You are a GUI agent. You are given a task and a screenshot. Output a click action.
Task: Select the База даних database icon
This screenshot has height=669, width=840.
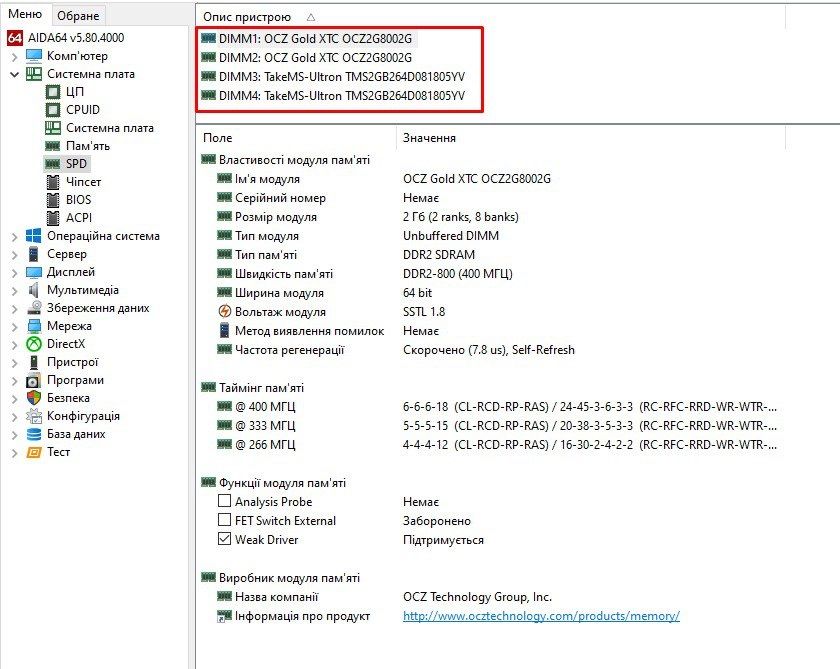point(34,434)
